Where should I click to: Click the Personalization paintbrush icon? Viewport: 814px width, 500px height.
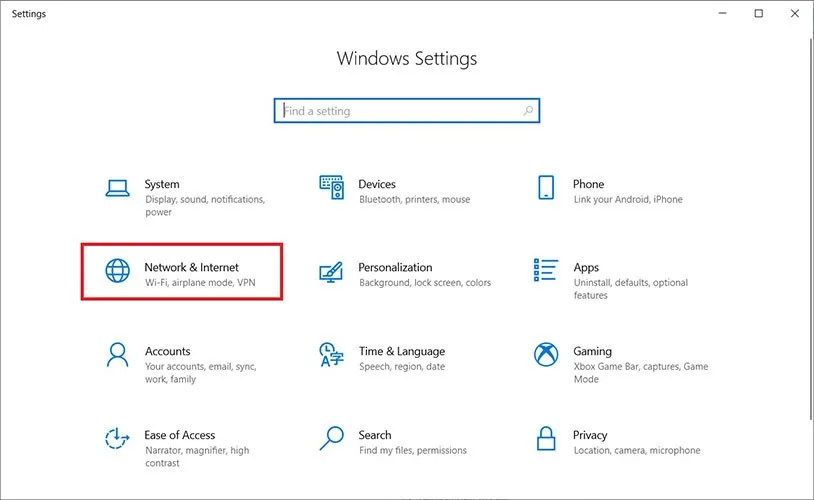pos(331,272)
